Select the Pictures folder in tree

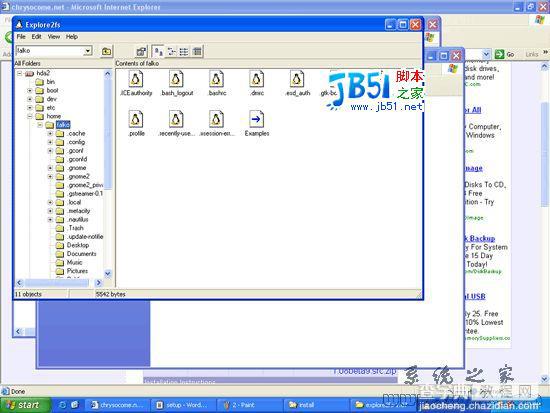coord(72,271)
